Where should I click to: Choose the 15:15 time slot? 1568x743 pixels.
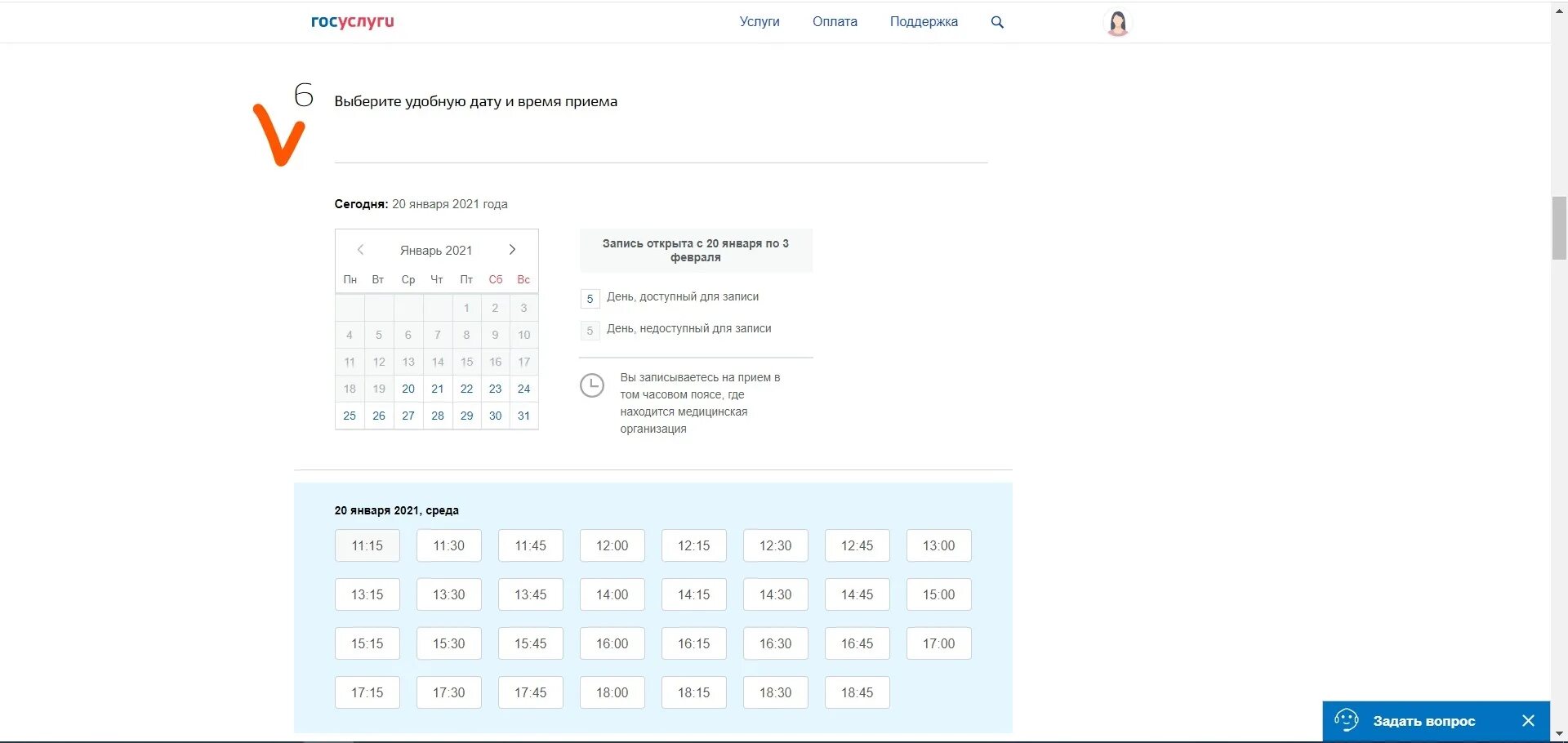coord(367,643)
